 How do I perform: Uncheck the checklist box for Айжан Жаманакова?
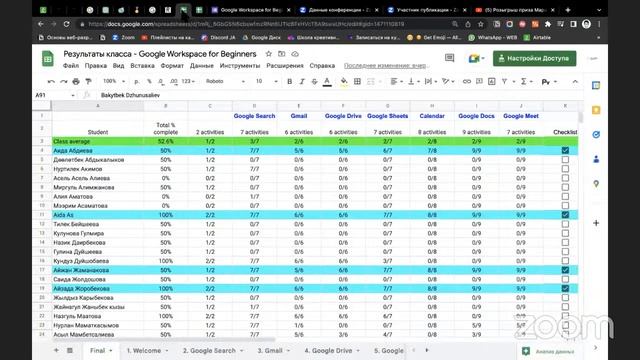[x=565, y=270]
